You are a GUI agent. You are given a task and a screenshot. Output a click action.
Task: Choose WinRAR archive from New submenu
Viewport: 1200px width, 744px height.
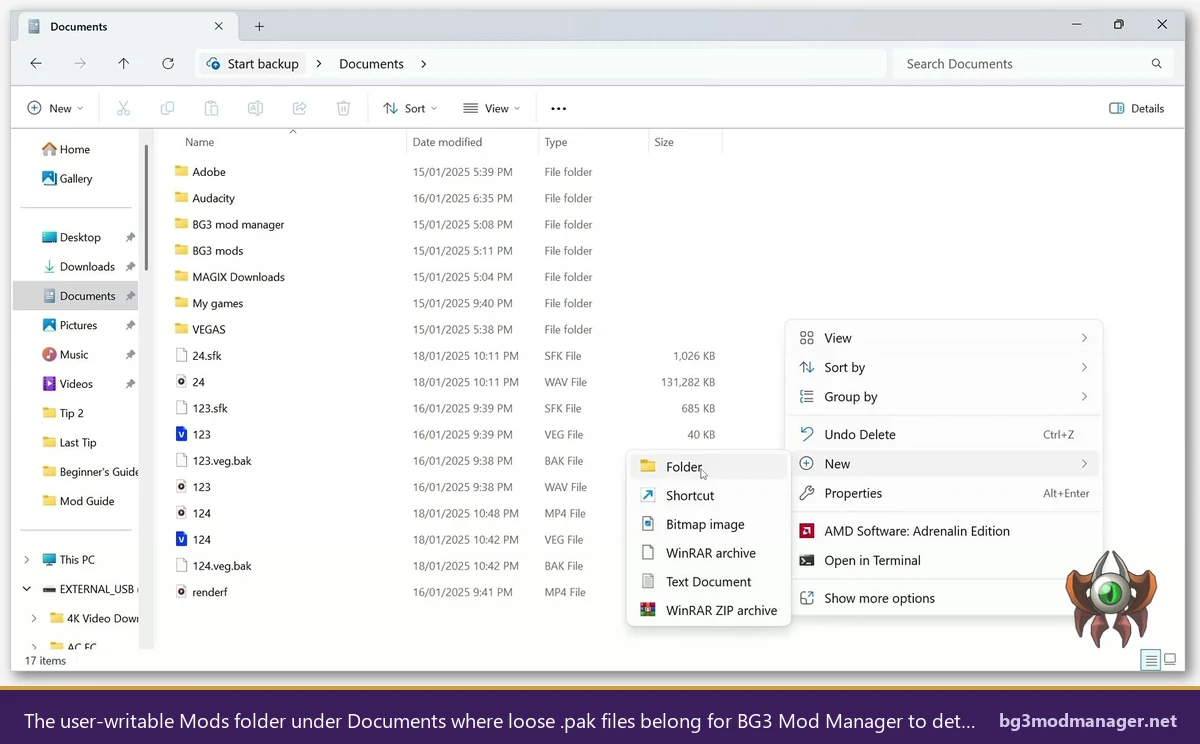(x=708, y=553)
